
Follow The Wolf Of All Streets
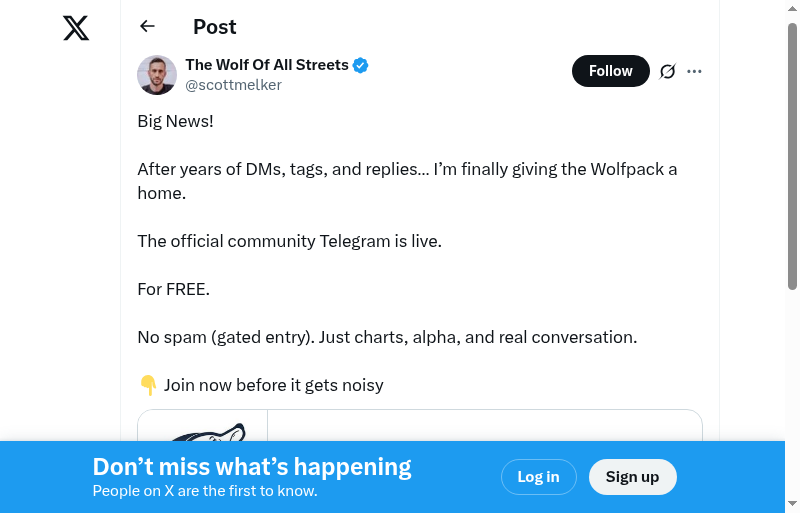pyautogui.click(x=610, y=71)
